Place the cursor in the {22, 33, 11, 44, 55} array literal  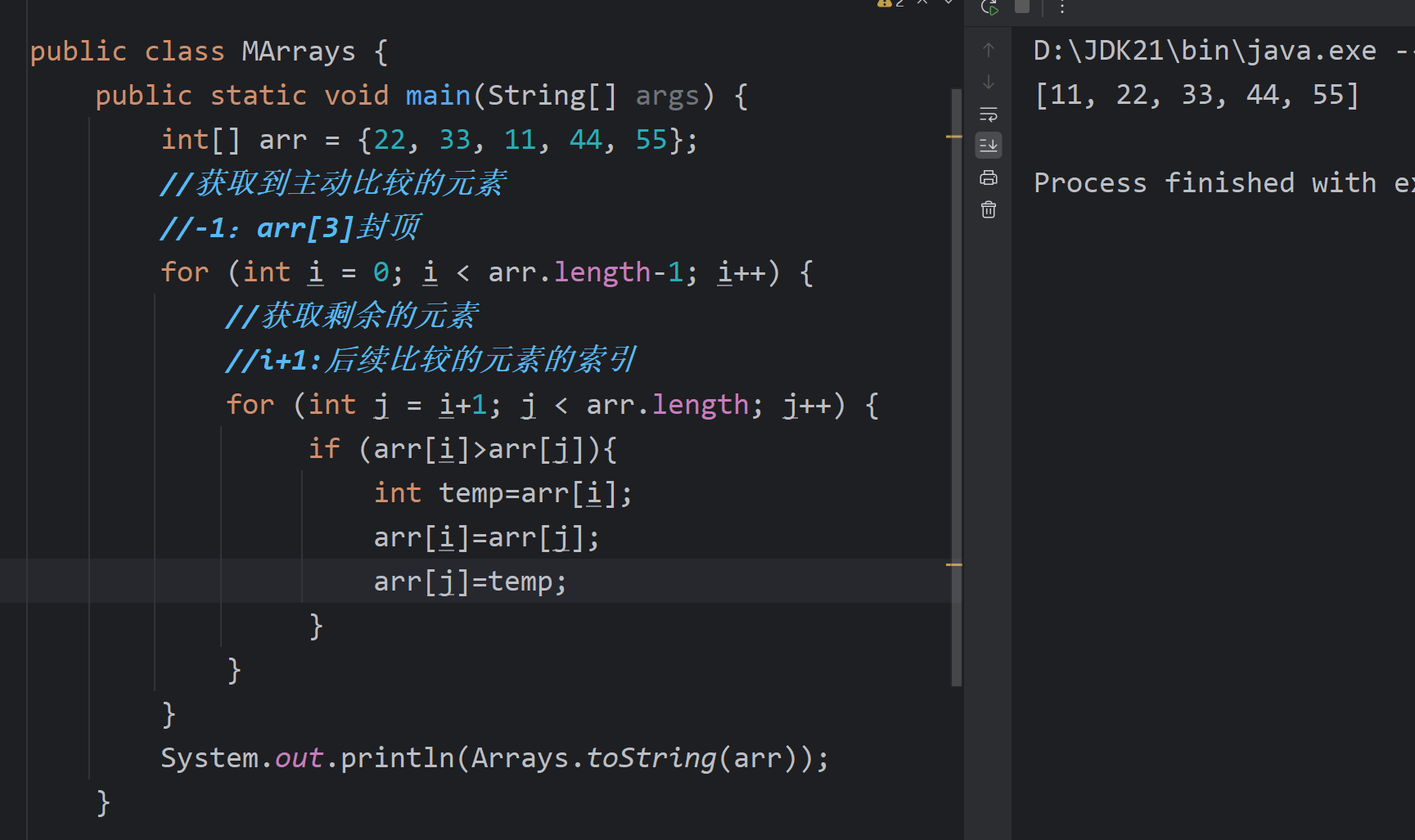[520, 140]
